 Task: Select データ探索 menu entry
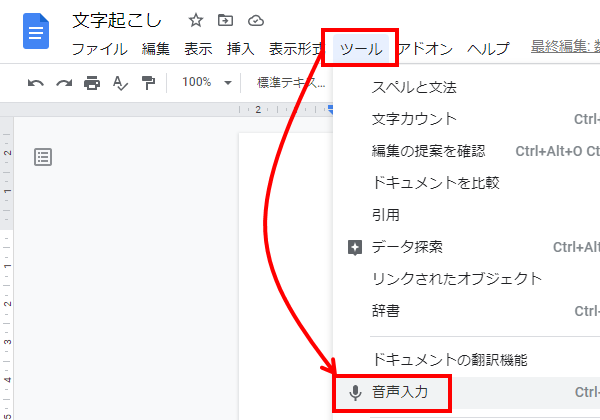[407, 247]
